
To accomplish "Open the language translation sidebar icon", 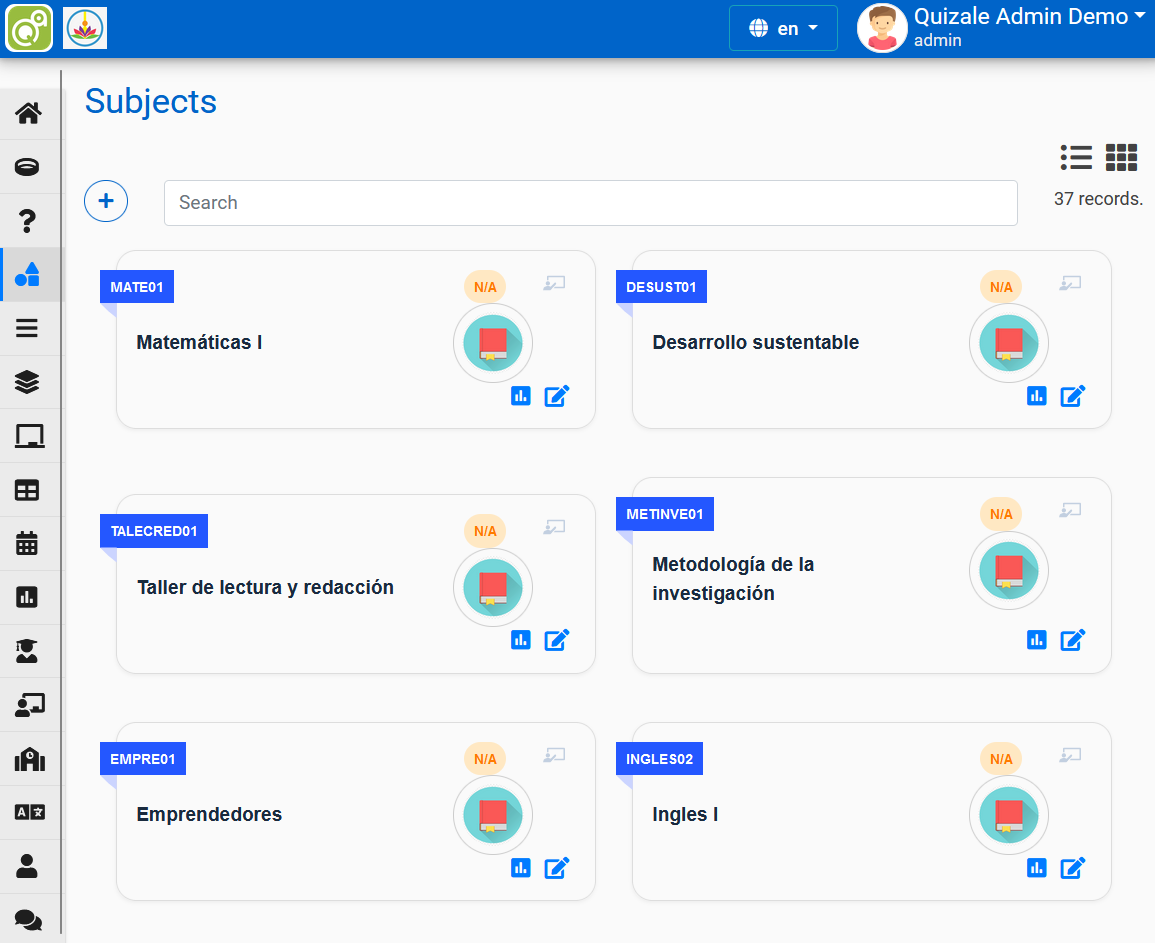I will click(x=28, y=812).
